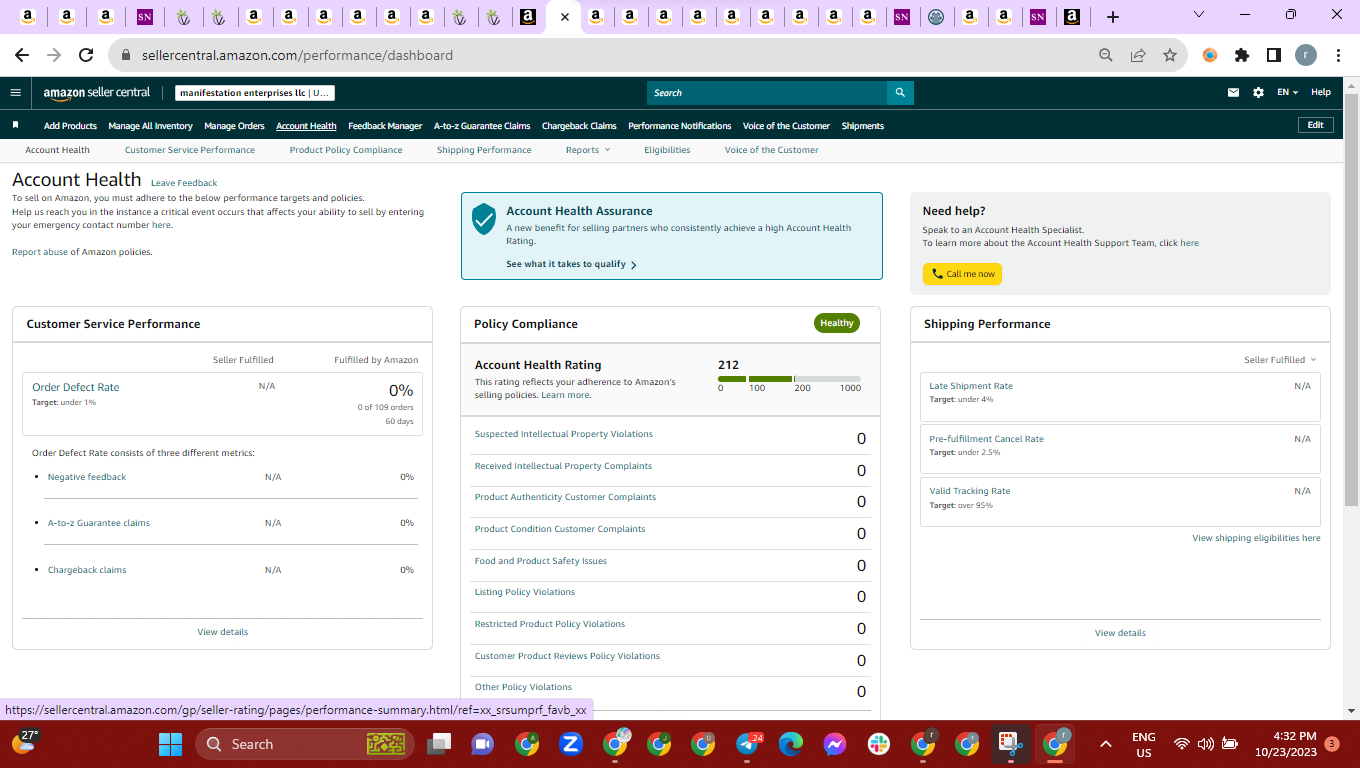Open Add Products in the top navigation
The image size is (1360, 768).
70,126
